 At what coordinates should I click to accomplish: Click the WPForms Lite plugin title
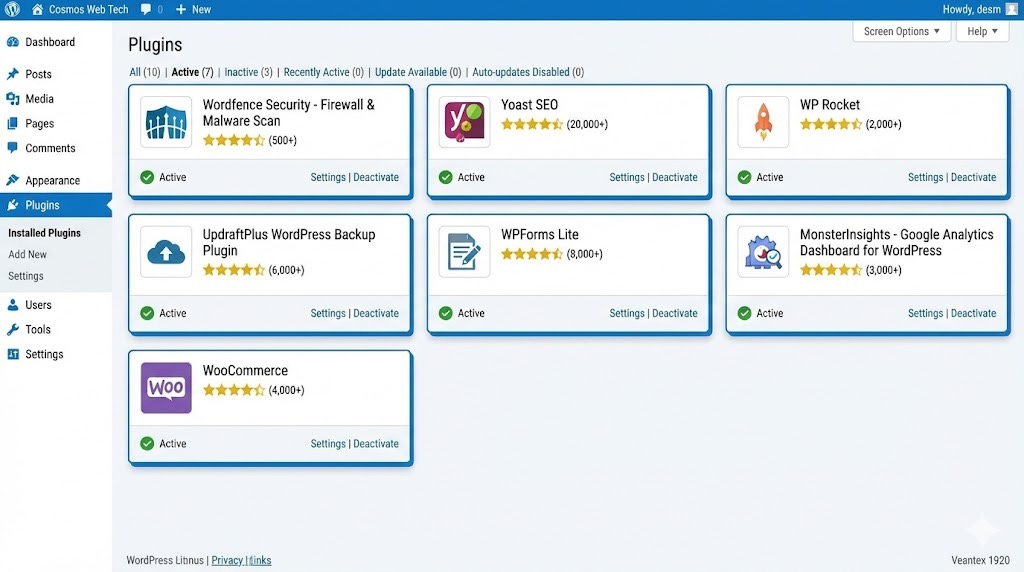pos(539,234)
